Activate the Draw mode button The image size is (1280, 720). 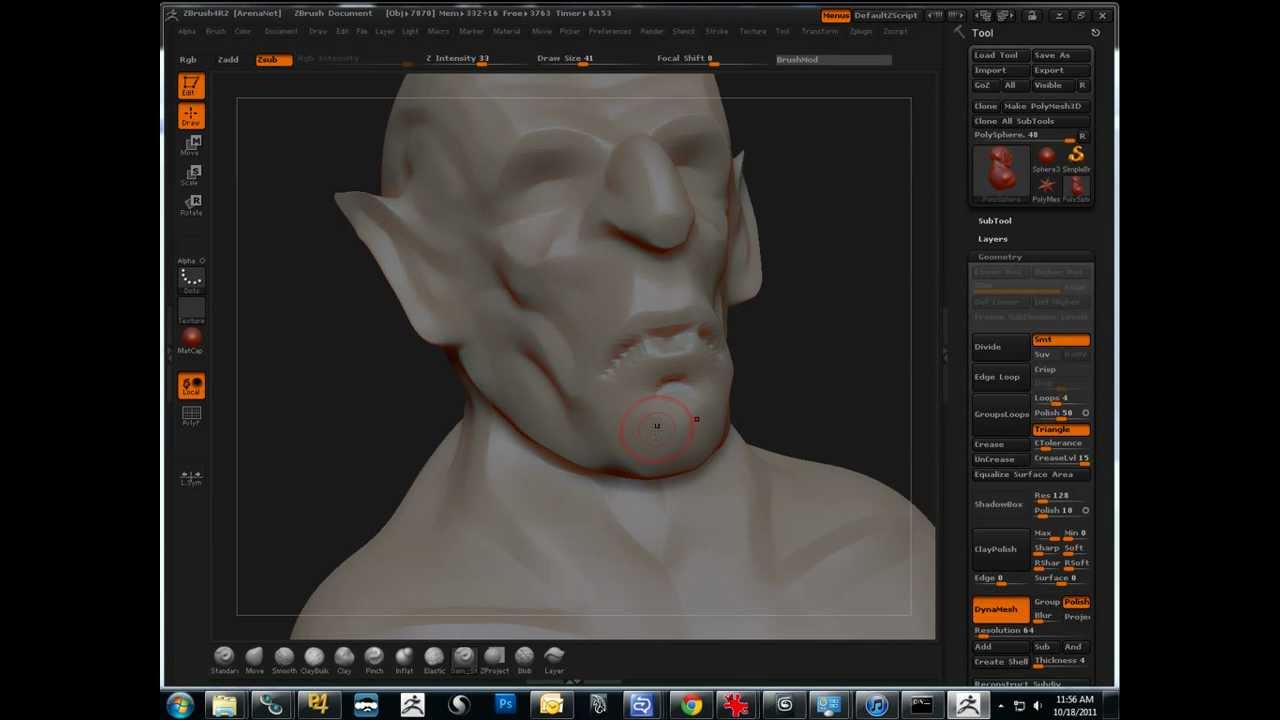click(191, 116)
